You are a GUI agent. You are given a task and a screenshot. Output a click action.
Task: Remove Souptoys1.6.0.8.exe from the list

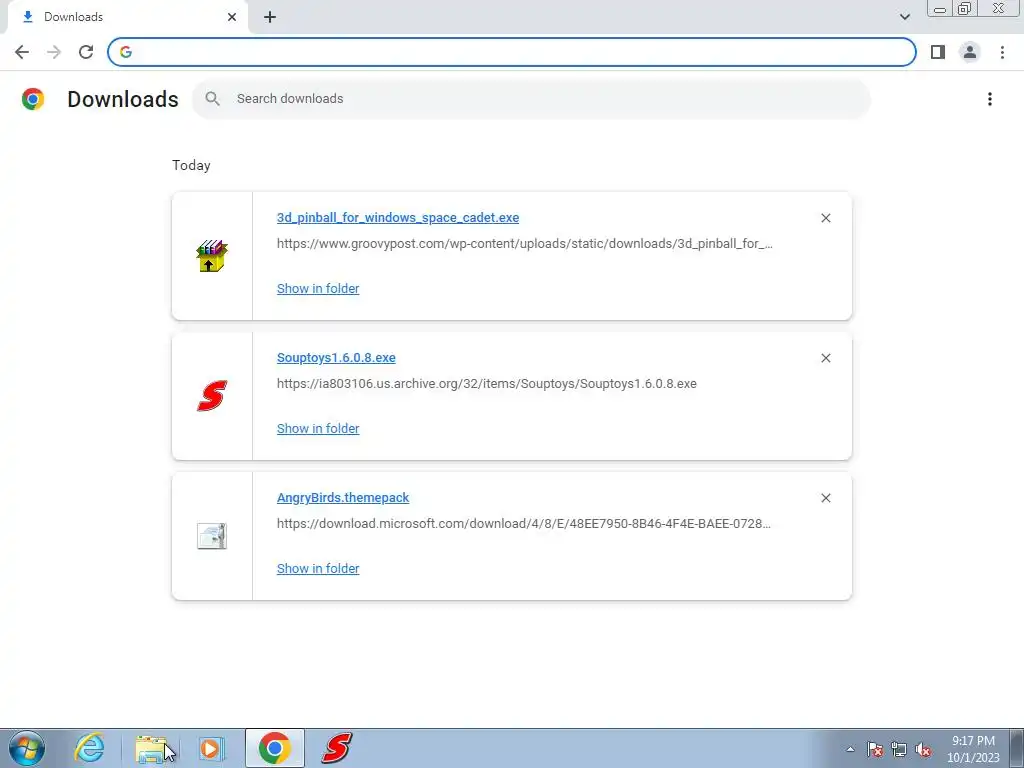click(x=825, y=358)
